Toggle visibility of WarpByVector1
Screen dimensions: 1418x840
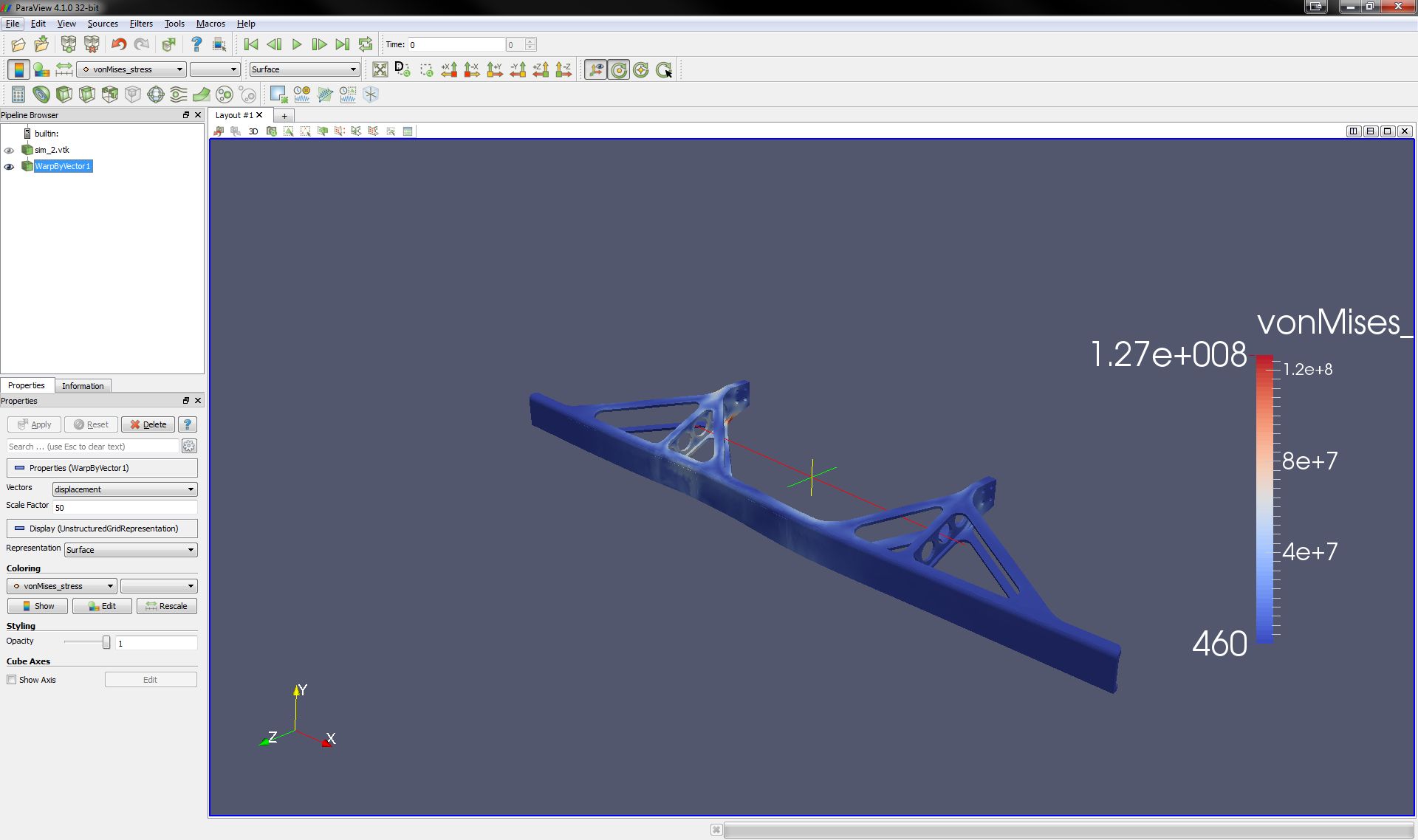10,167
